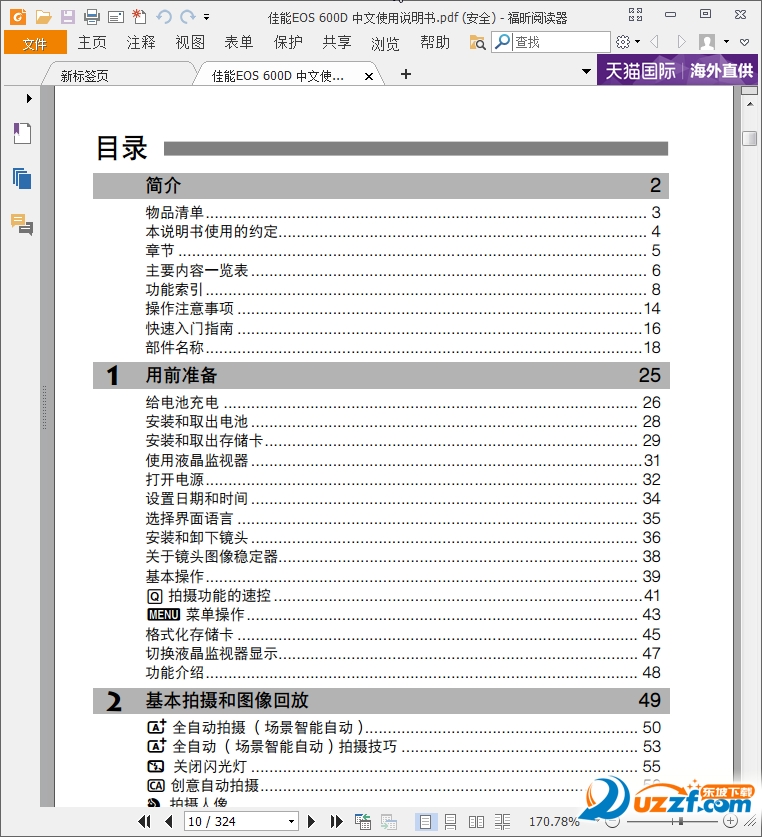Open a file with the folder icon

tap(43, 17)
